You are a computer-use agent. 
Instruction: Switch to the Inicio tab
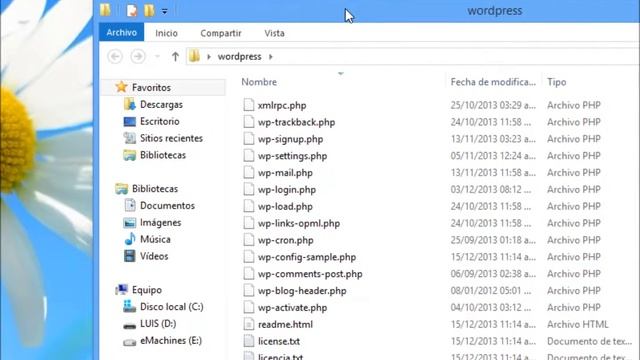click(x=167, y=33)
